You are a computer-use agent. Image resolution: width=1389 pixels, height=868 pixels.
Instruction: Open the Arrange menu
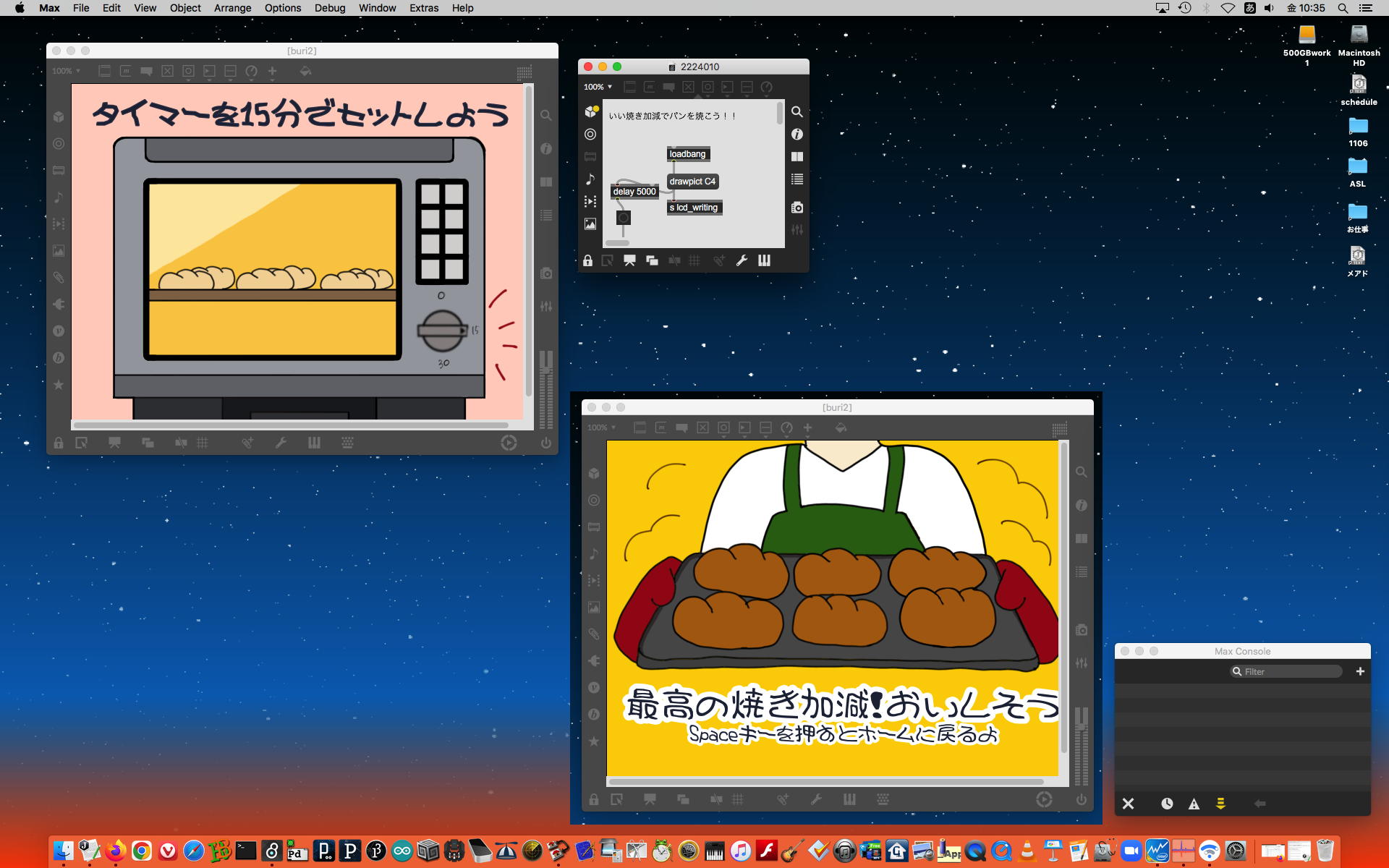232,8
